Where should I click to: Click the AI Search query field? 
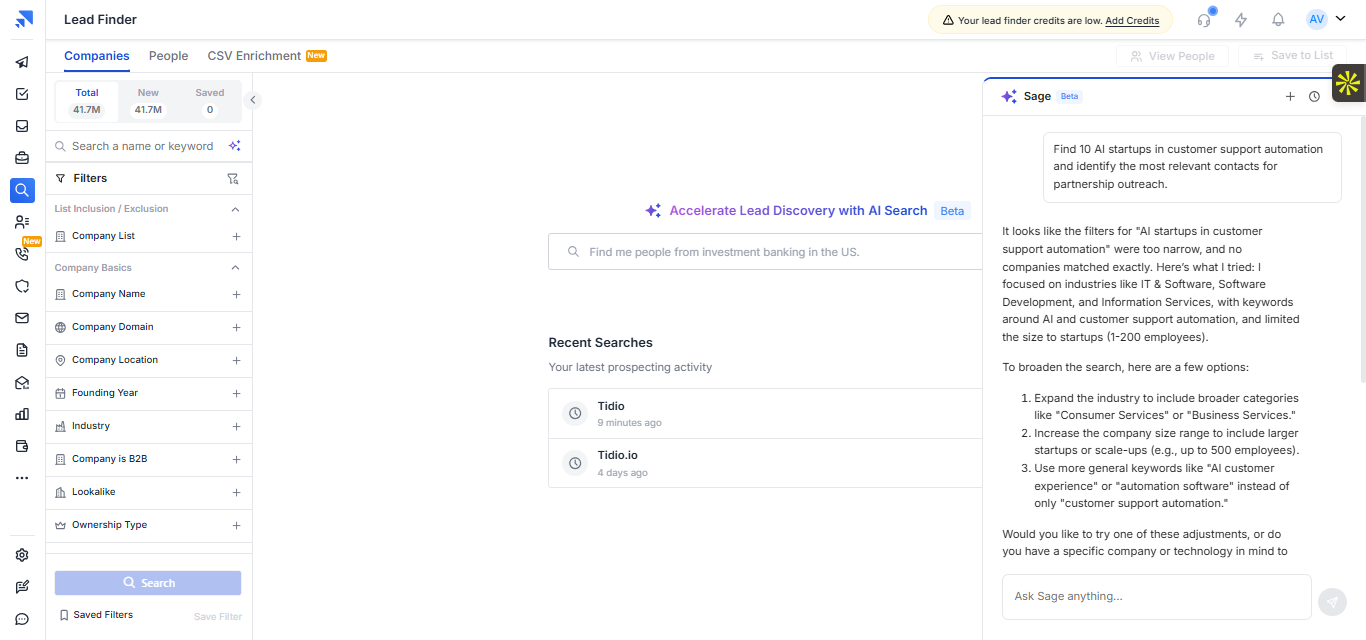click(765, 252)
